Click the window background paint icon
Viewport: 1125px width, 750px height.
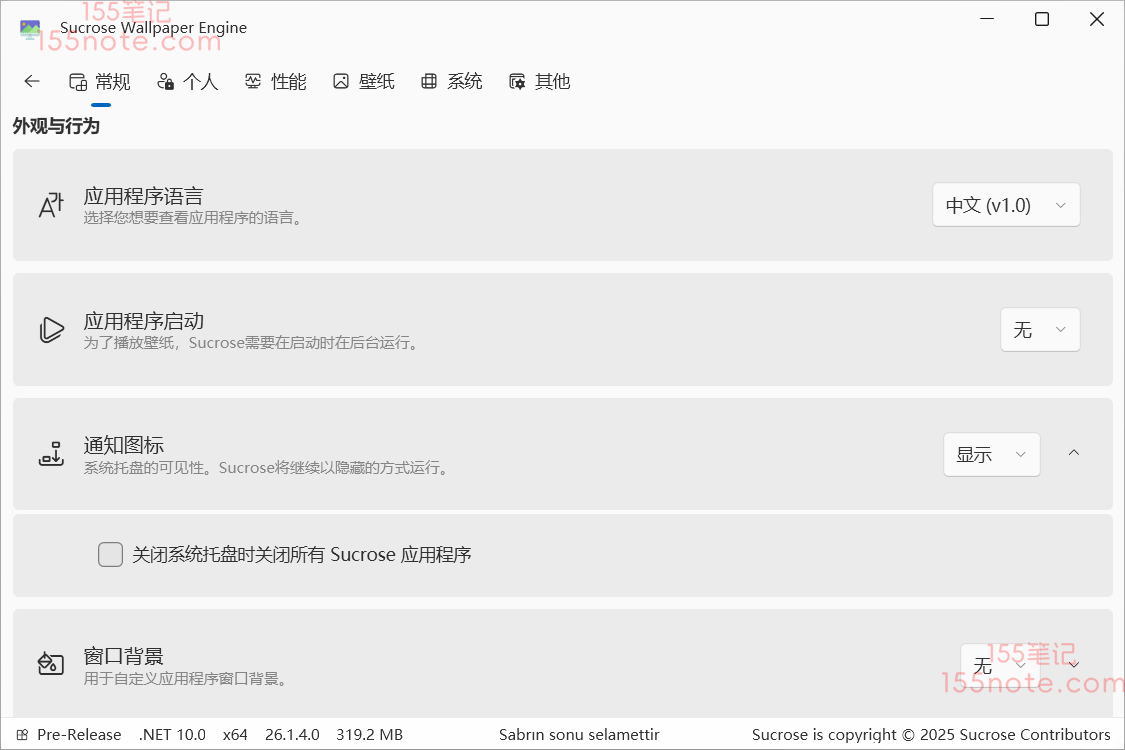(51, 664)
